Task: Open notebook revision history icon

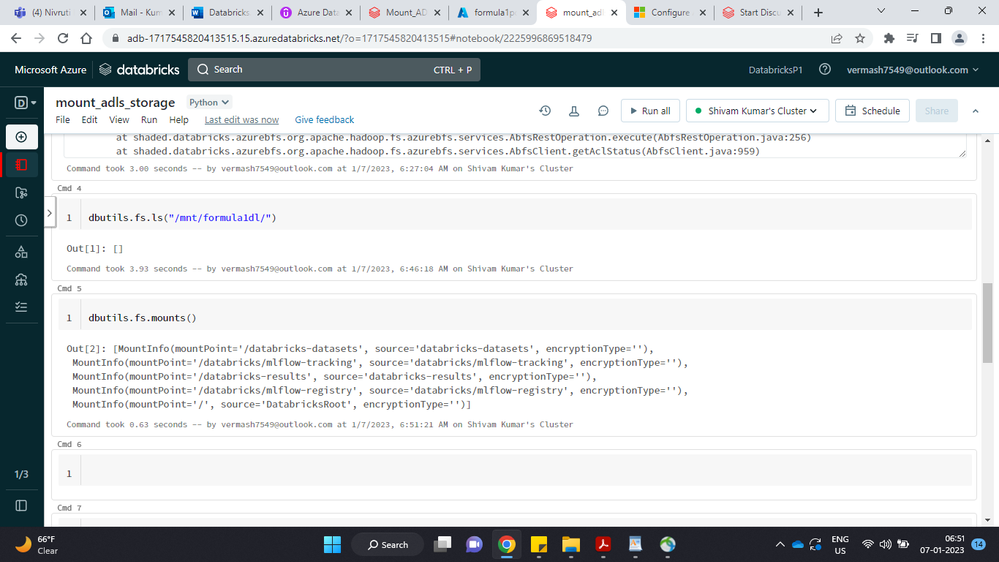Action: (x=545, y=111)
